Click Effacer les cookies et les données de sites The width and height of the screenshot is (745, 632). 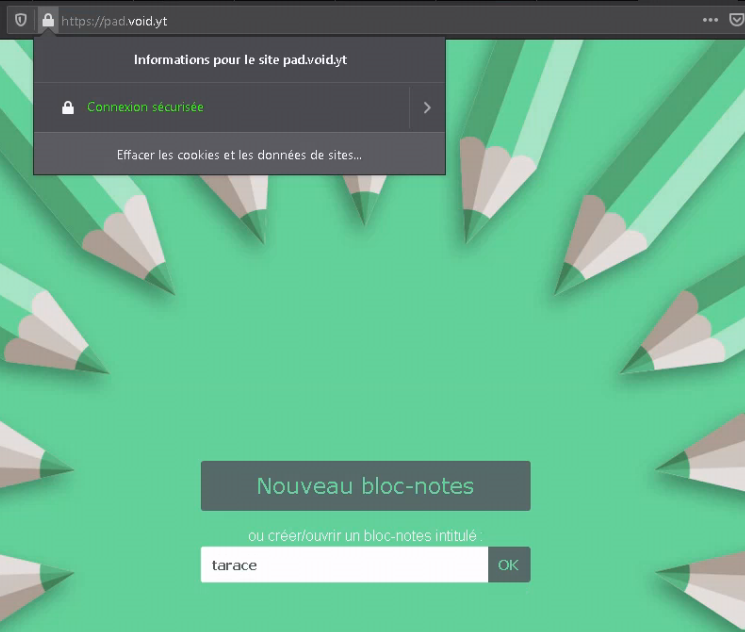[239, 155]
